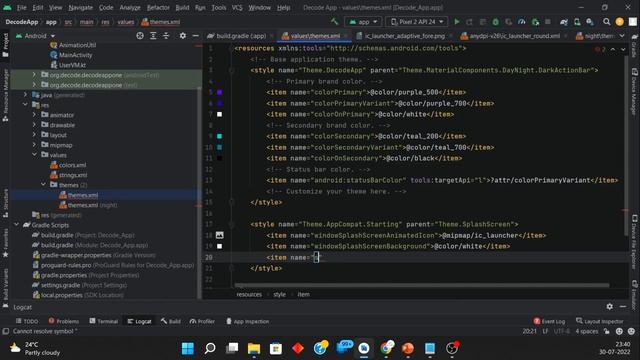The width and height of the screenshot is (640, 360).
Task: Open the app run configuration dropdown
Action: tap(363, 22)
